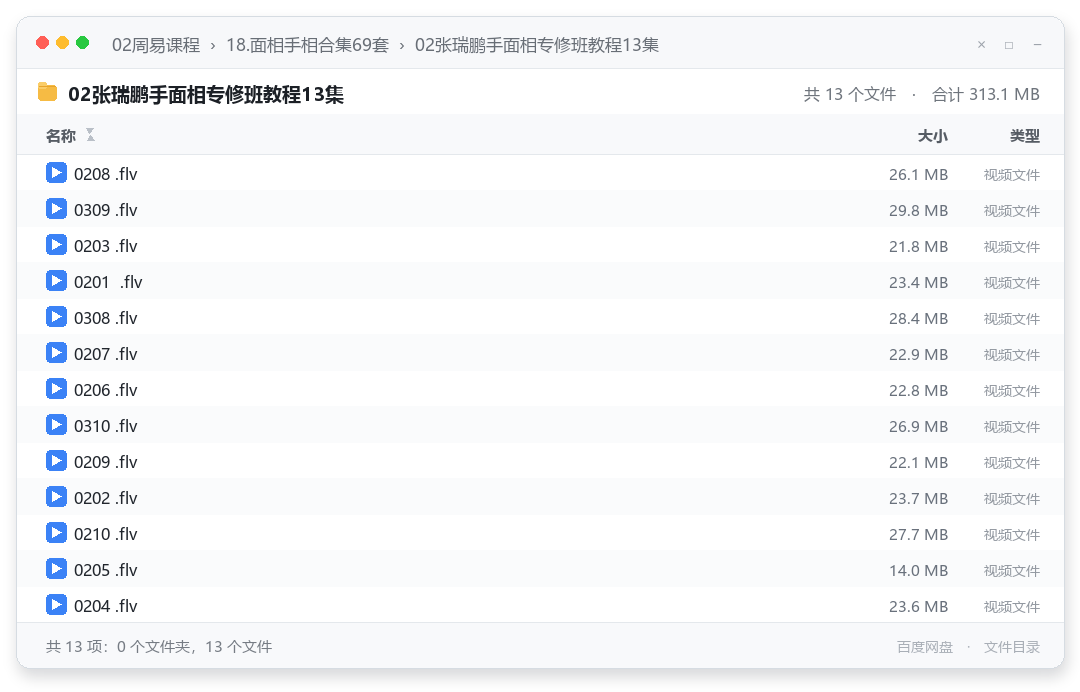Click 02张瑞鹏手面相专修班教程13集 breadcrumb
Screen dimensions: 1080x692
pyautogui.click(x=537, y=45)
